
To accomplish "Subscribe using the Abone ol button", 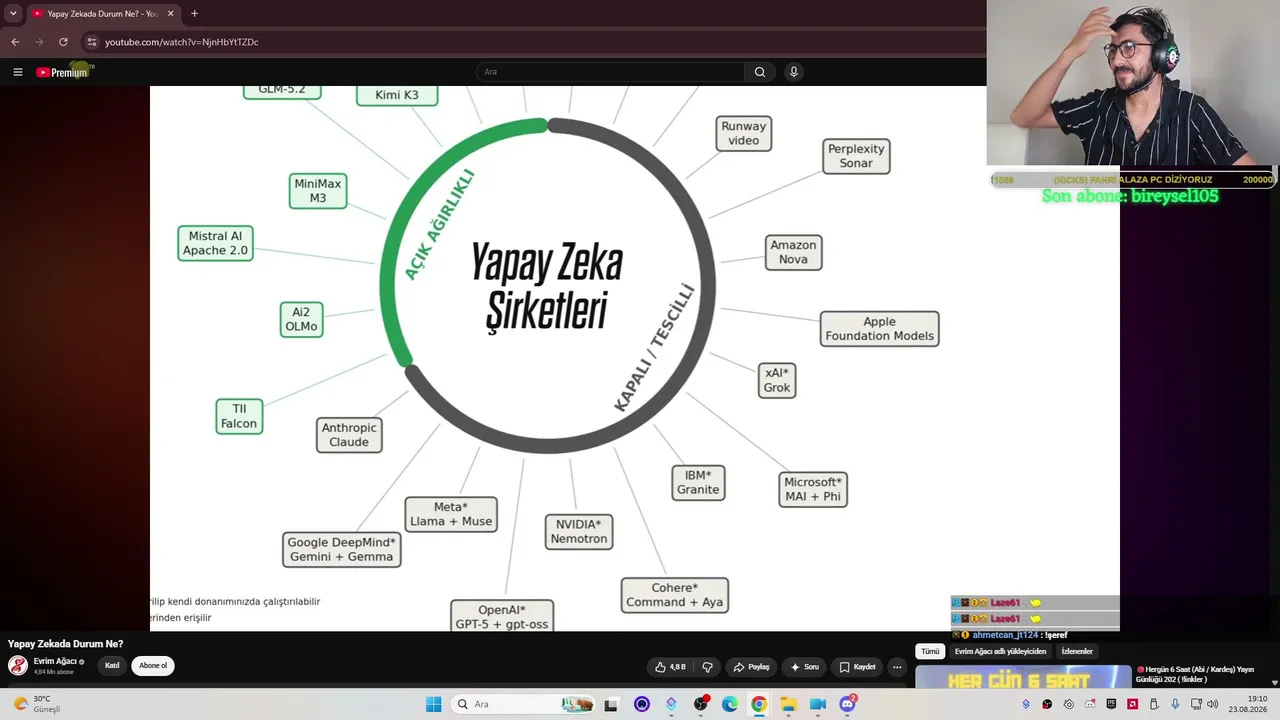I will point(153,665).
